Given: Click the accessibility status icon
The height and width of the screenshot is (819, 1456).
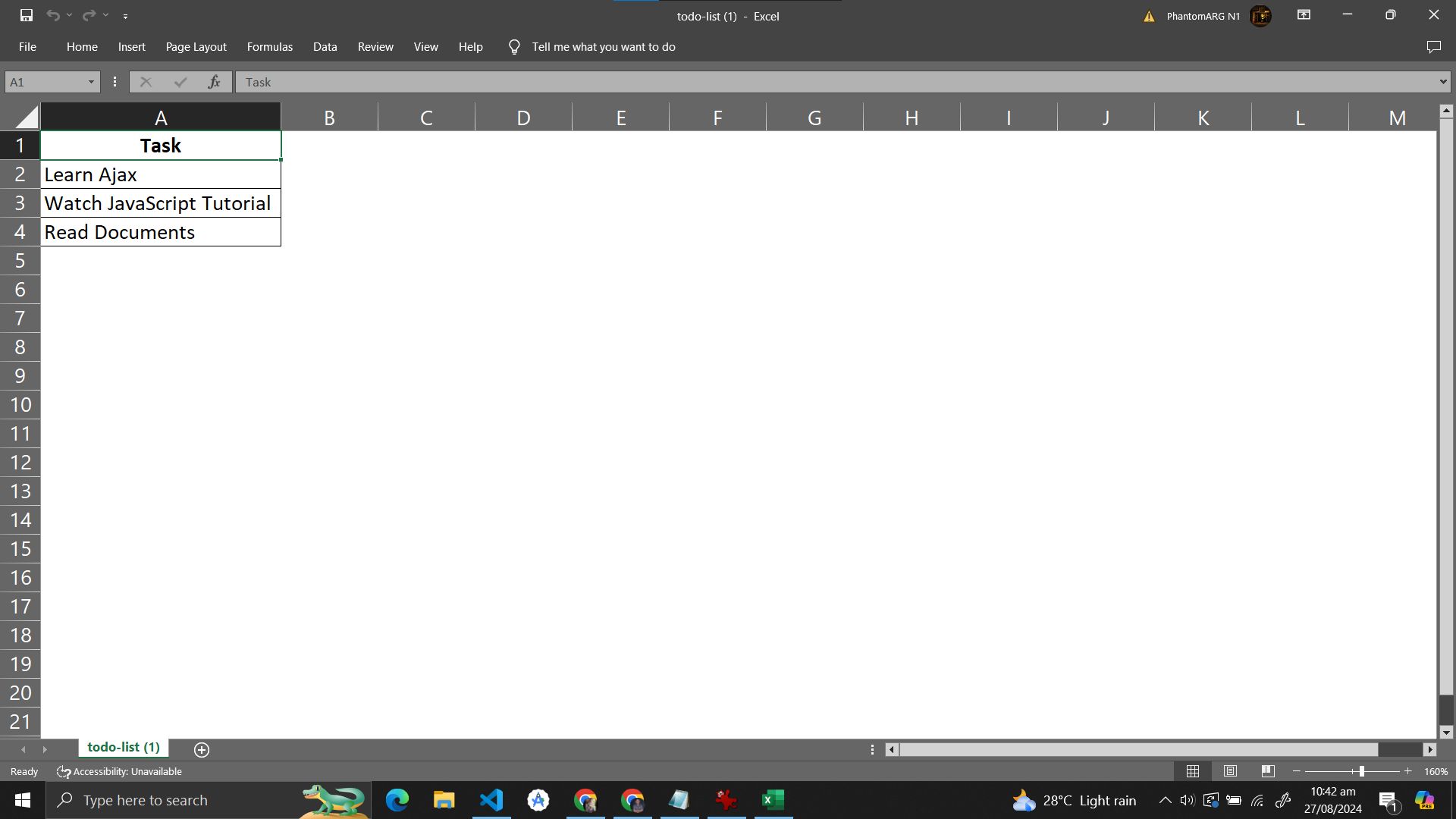Looking at the screenshot, I should (x=64, y=772).
